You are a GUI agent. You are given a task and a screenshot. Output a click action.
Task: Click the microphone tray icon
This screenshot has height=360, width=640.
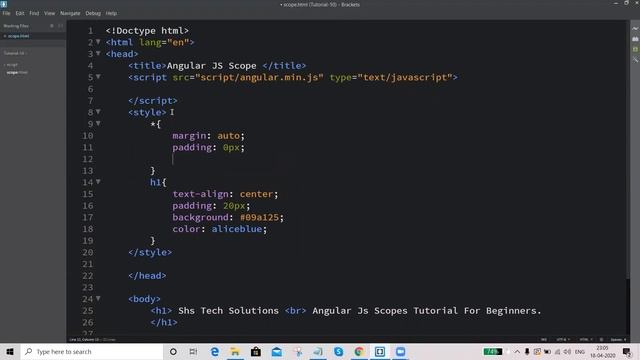coord(527,351)
